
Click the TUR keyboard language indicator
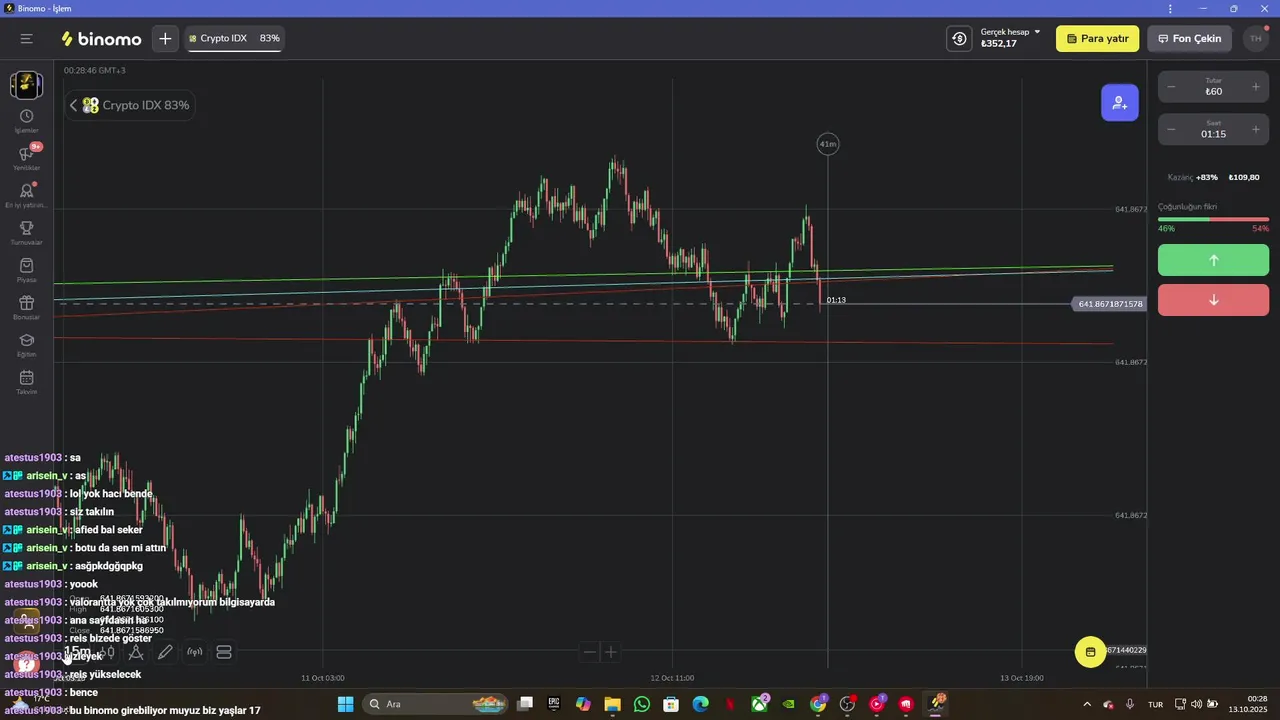coord(1155,704)
